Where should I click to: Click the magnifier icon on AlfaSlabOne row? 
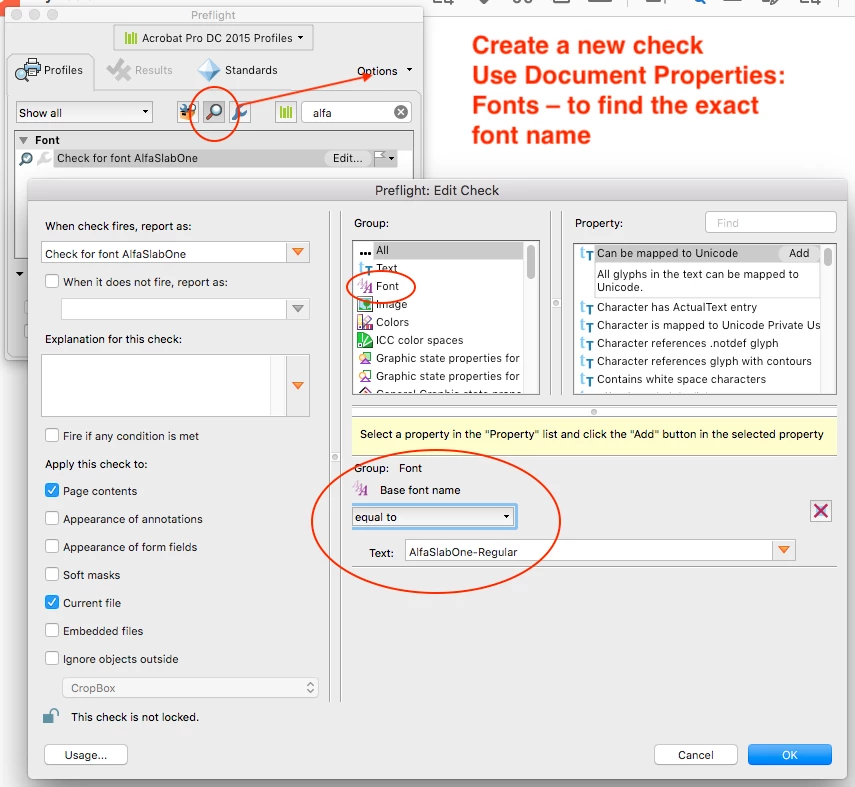tap(26, 159)
